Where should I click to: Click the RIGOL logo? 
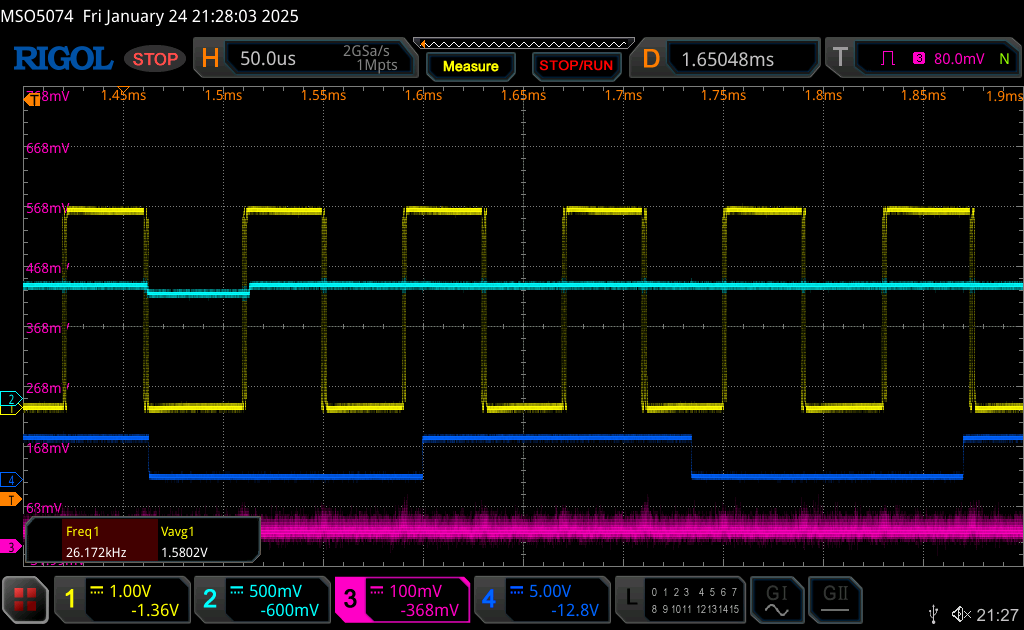point(62,59)
